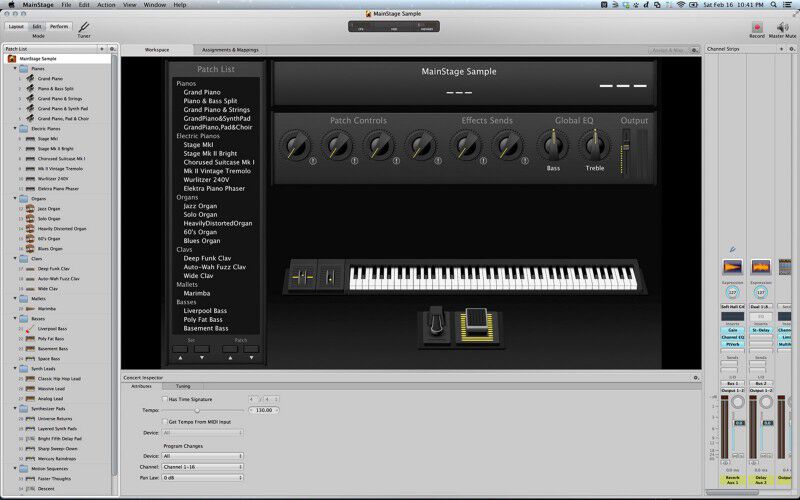Adjust the Tempo slider
Screen dimensions: 800x500
(197, 410)
